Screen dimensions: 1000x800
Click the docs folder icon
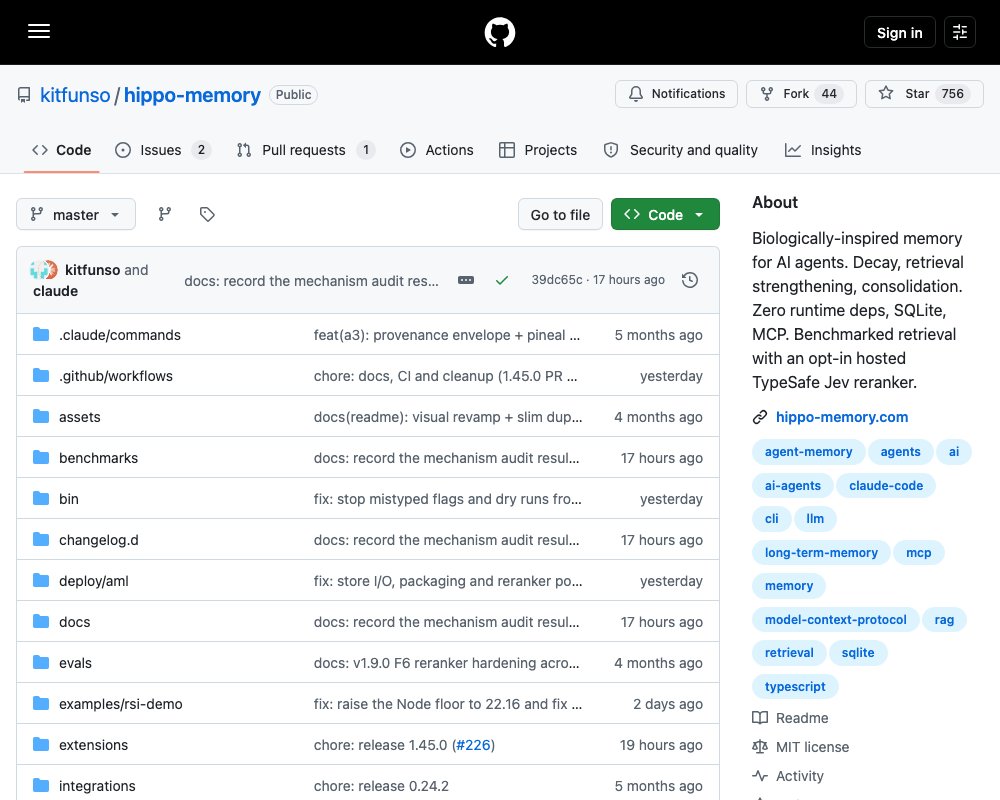tap(41, 621)
